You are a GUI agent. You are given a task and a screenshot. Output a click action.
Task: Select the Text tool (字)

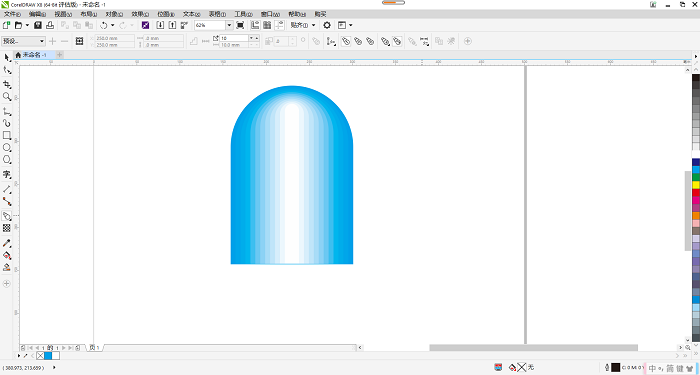click(x=7, y=174)
